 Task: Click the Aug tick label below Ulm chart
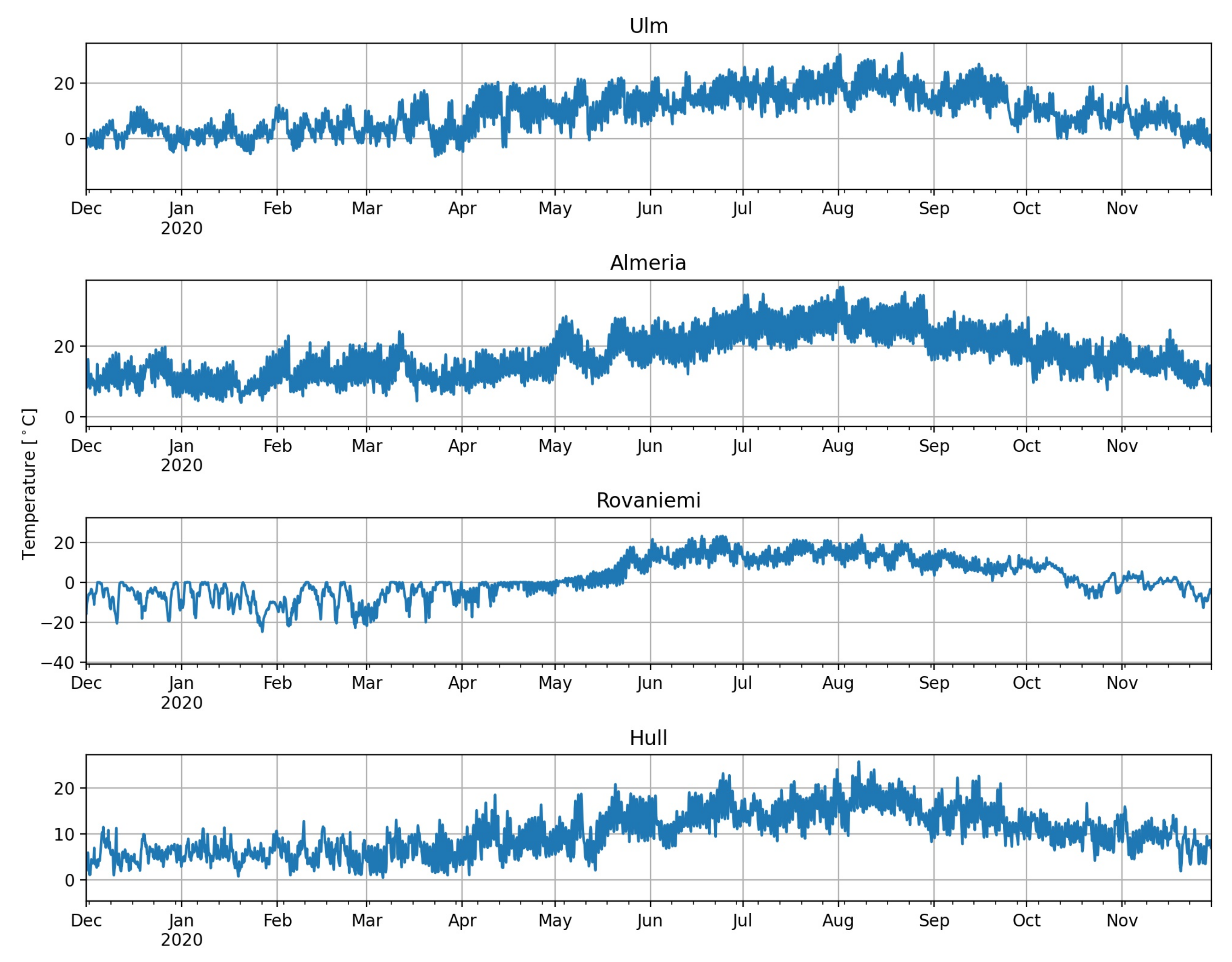[838, 209]
